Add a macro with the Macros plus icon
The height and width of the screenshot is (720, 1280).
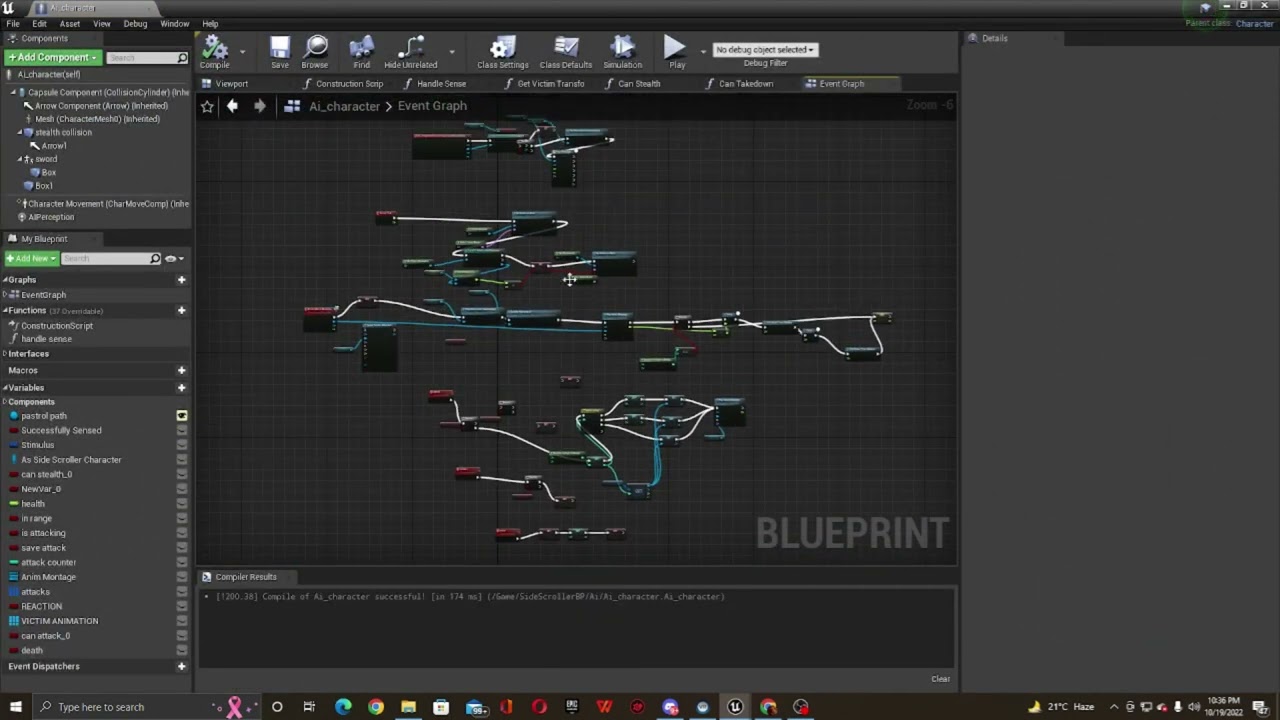(181, 370)
